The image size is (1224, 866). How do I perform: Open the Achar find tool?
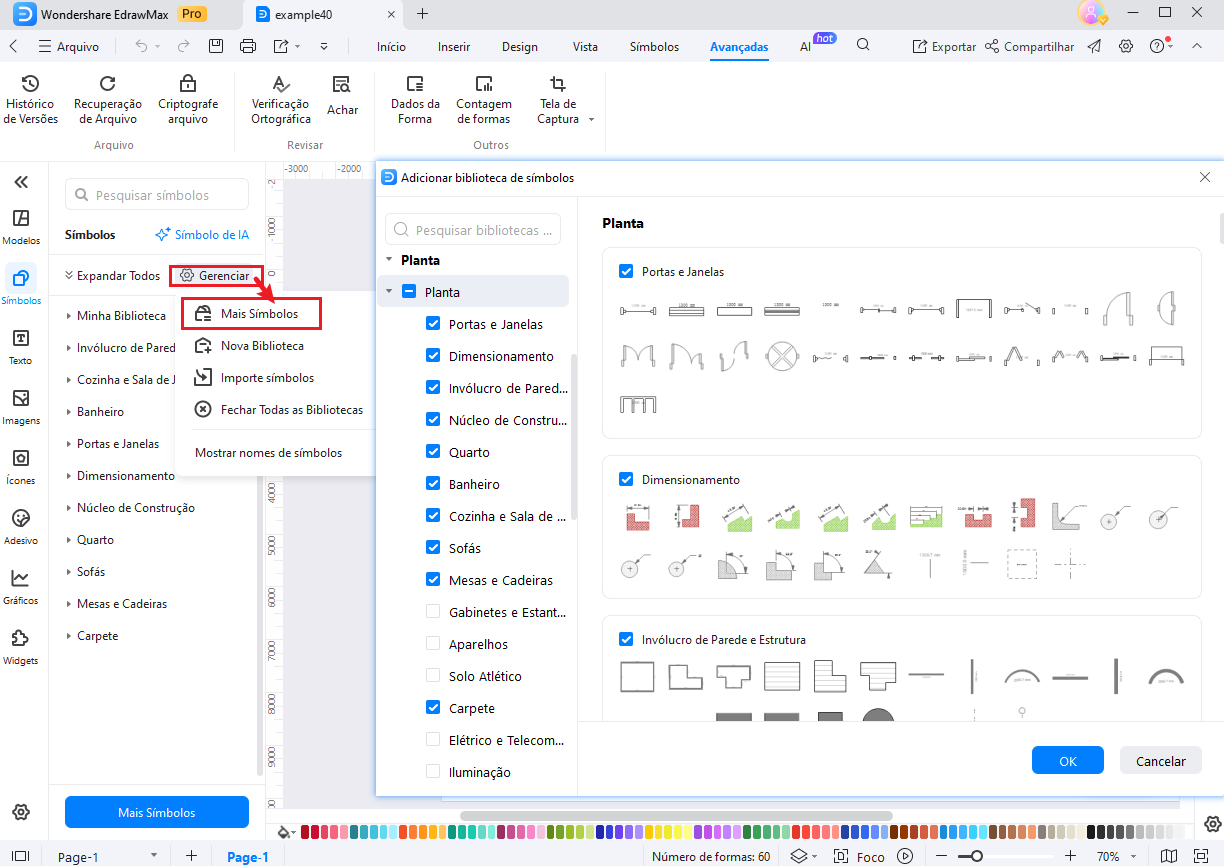[x=342, y=97]
